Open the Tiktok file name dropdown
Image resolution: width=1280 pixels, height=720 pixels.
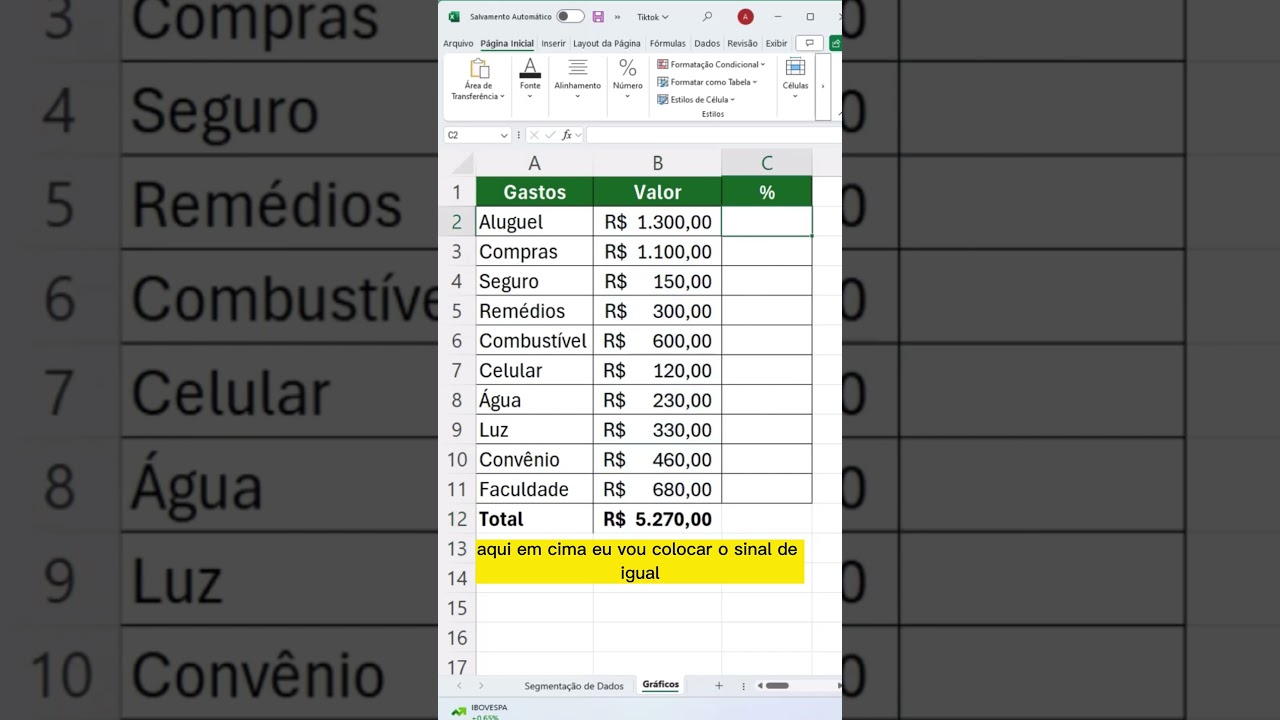[653, 17]
